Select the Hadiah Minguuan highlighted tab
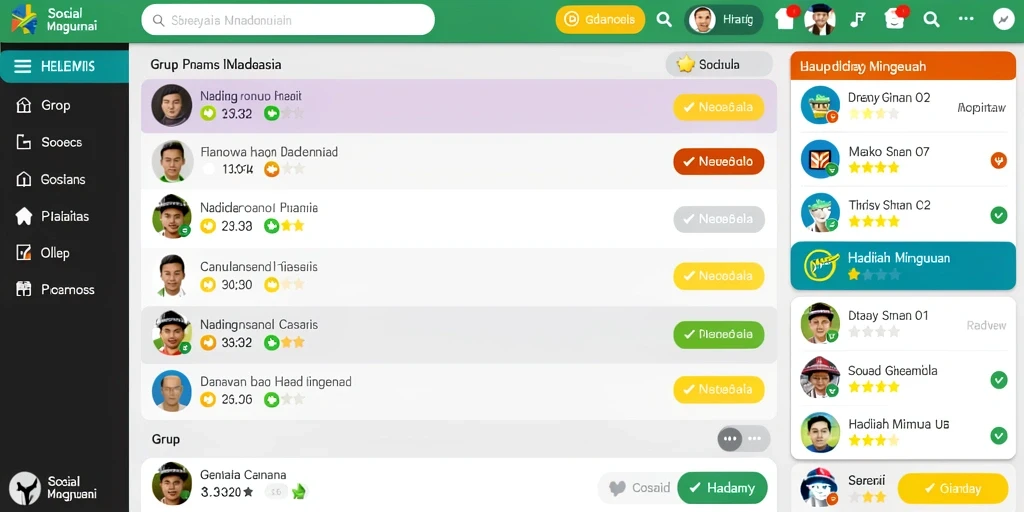Screen dimensions: 1024x512 tap(903, 266)
